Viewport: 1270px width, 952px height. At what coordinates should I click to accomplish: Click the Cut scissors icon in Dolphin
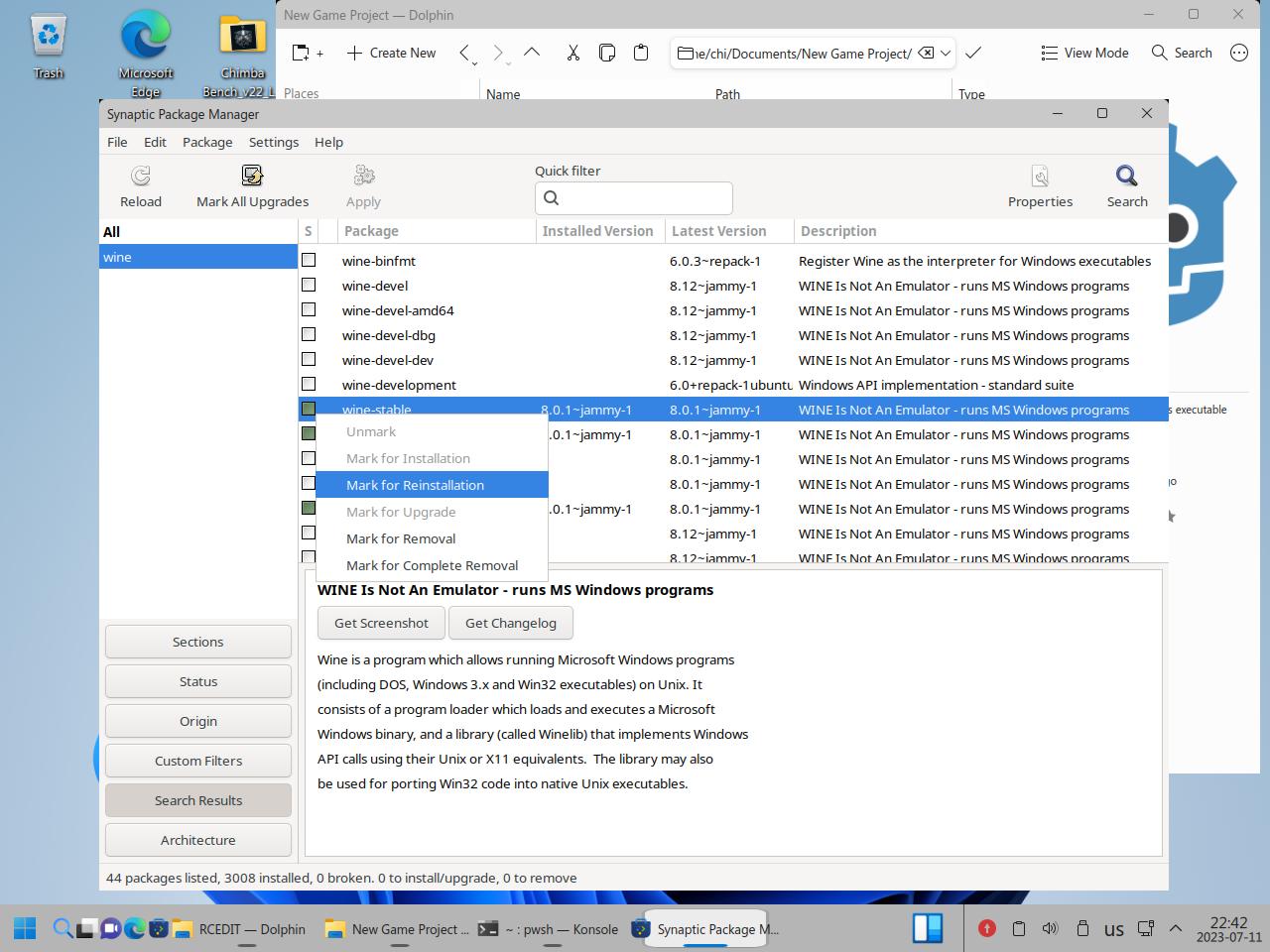pos(573,54)
